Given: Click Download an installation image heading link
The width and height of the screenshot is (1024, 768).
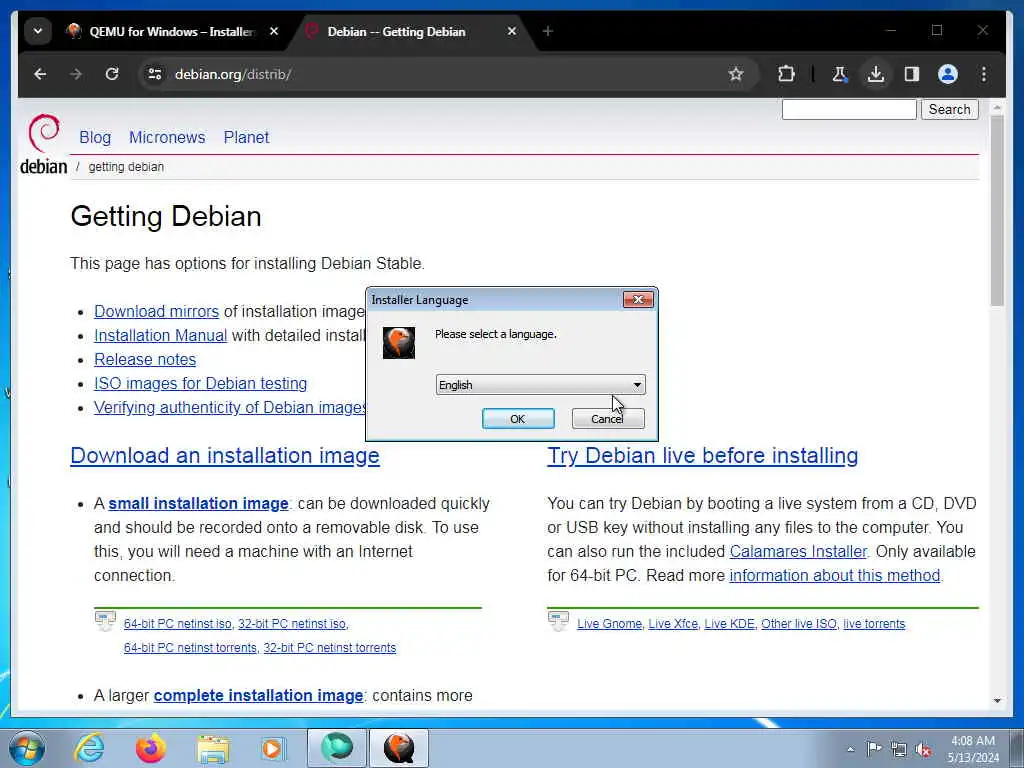Looking at the screenshot, I should click(225, 455).
